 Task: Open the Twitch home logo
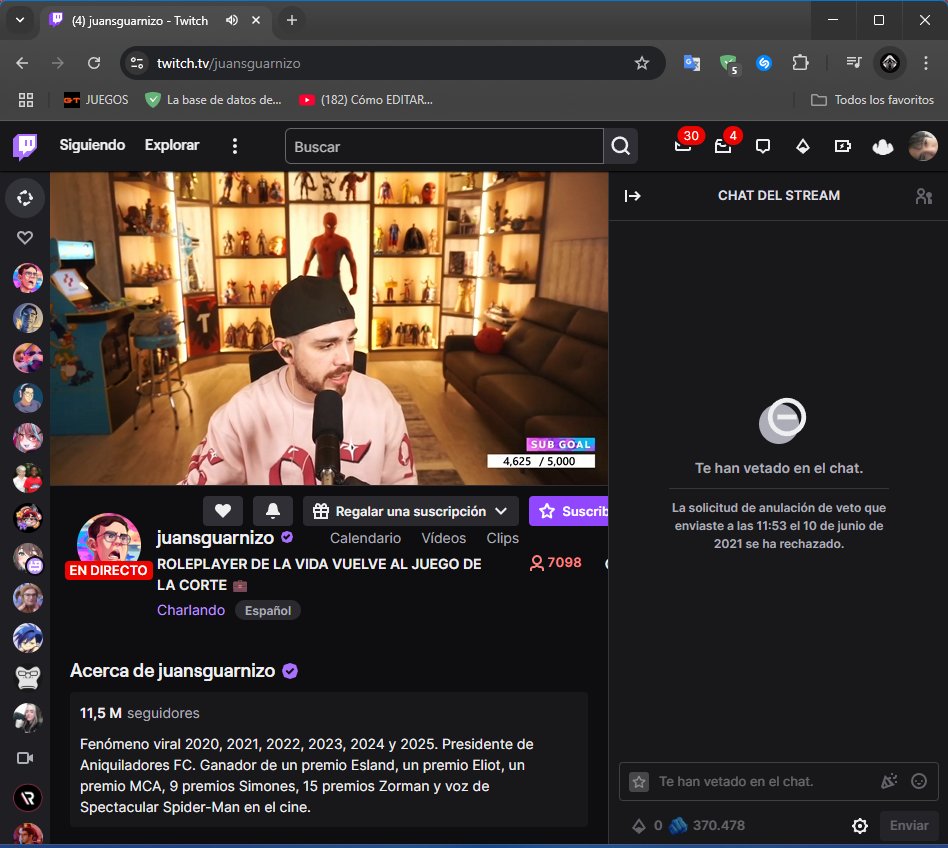25,146
